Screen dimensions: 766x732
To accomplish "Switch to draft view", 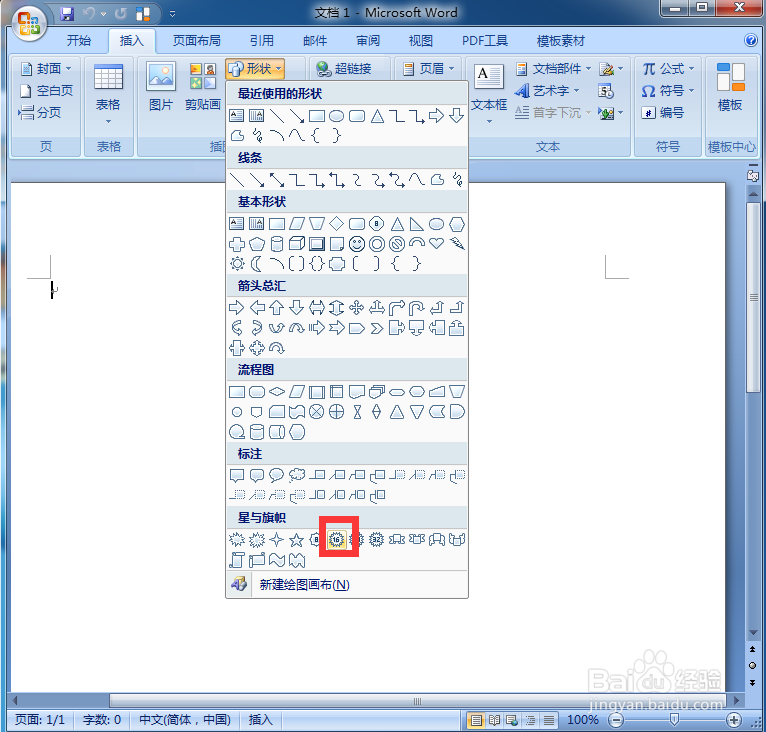I will (x=549, y=720).
